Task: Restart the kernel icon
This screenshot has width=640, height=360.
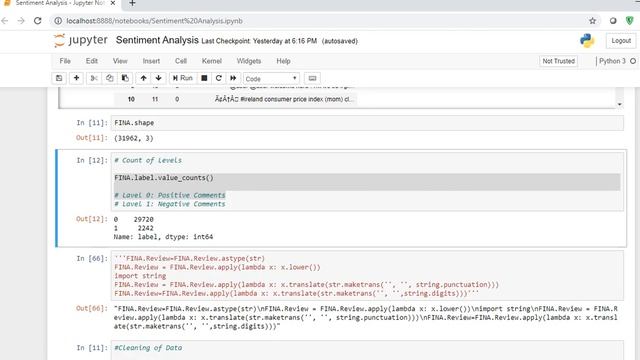Action: (x=219, y=78)
